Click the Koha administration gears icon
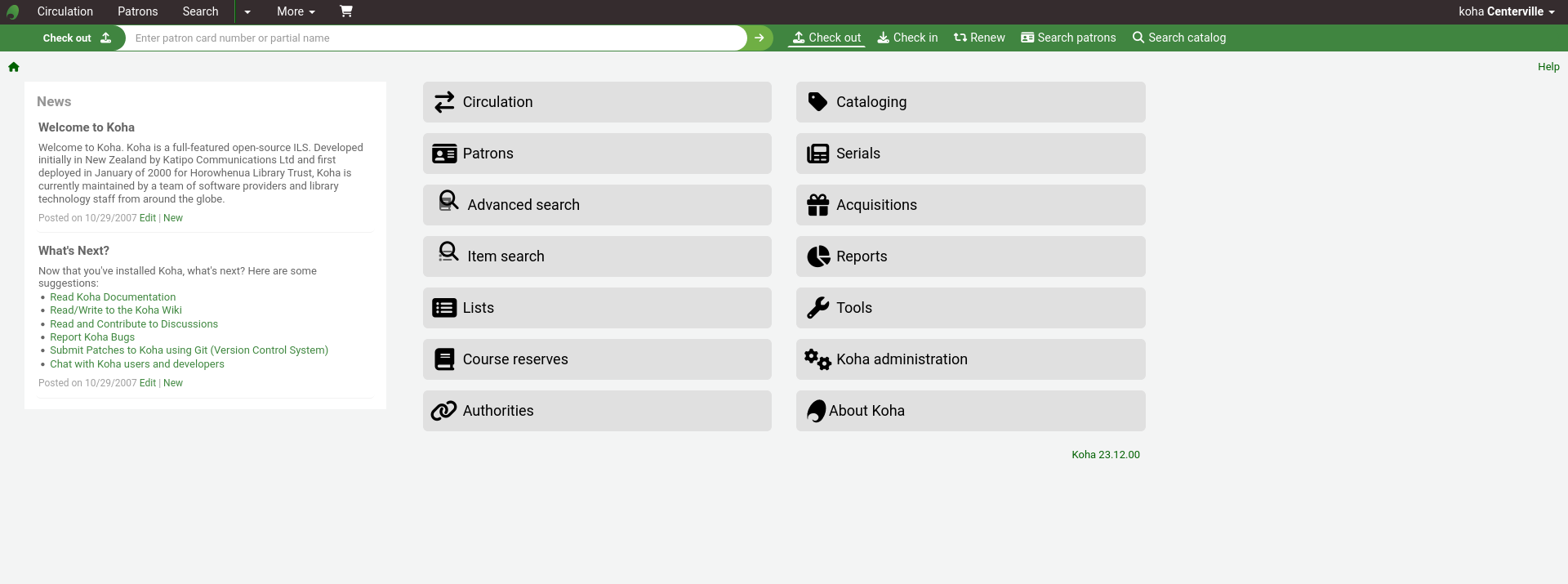The image size is (1568, 584). click(x=817, y=359)
